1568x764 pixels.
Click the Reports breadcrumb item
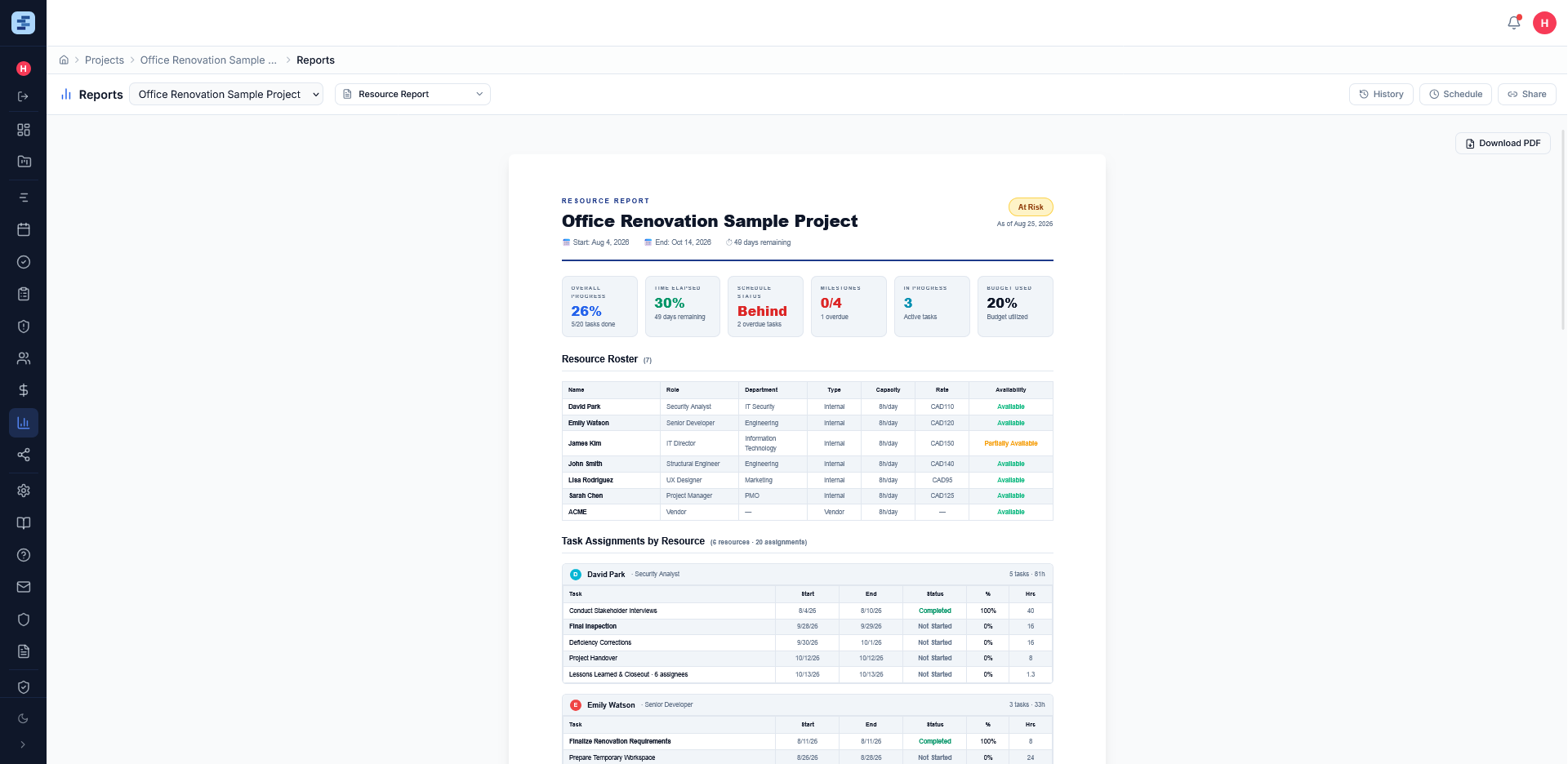[x=315, y=60]
